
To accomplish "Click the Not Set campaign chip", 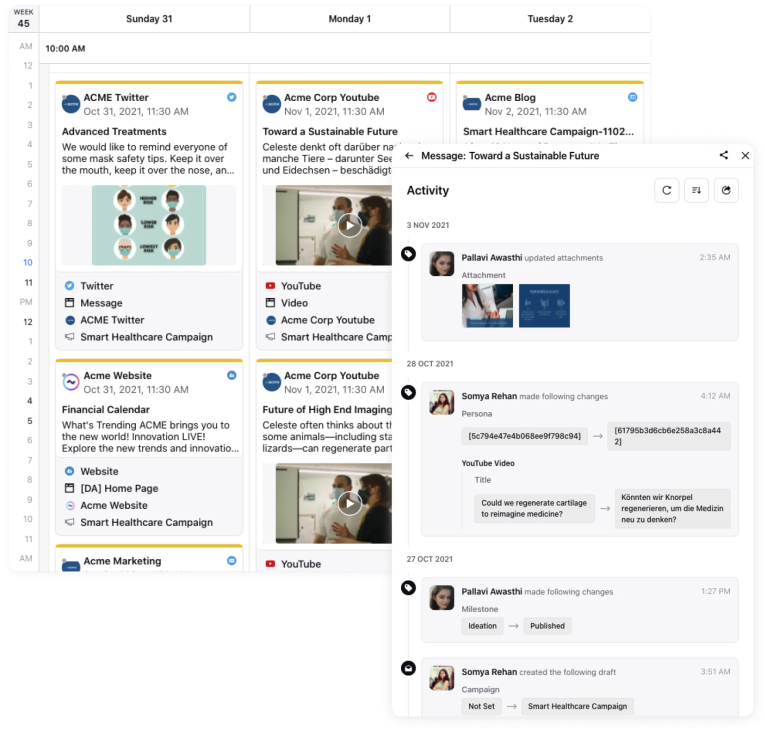I will (x=482, y=707).
